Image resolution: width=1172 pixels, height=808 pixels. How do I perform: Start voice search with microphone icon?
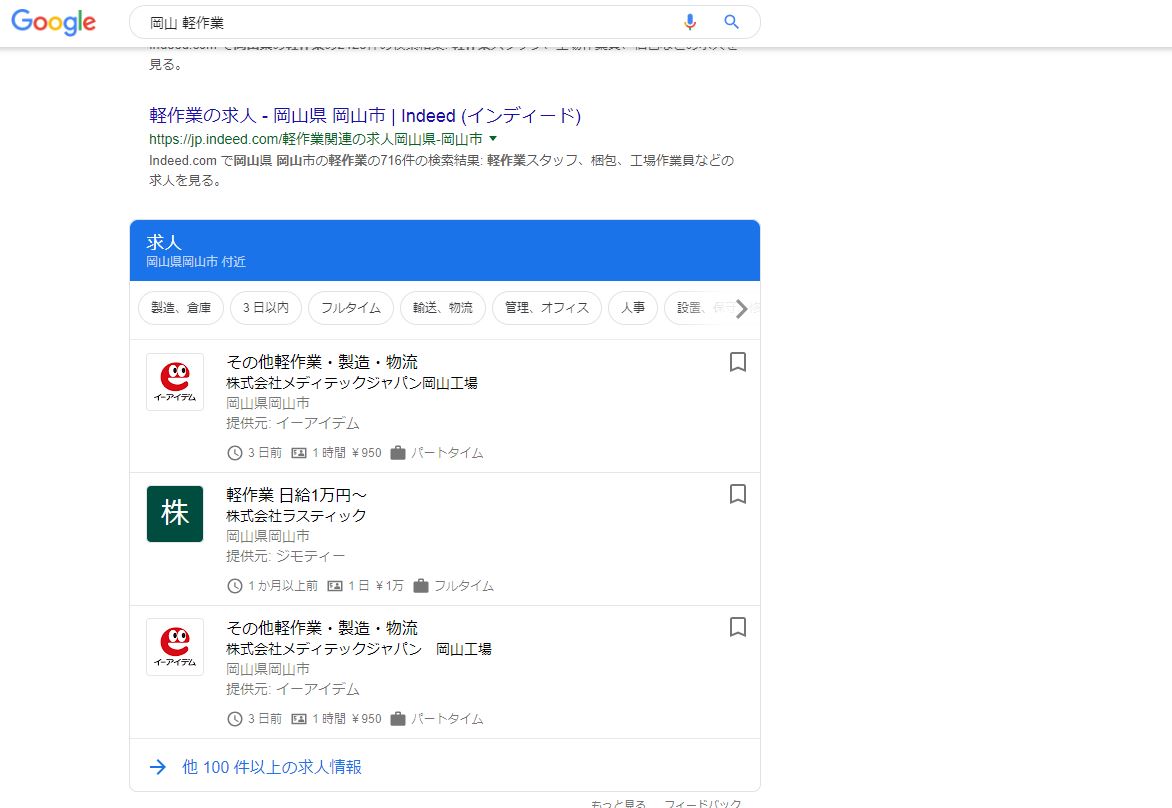[x=690, y=22]
